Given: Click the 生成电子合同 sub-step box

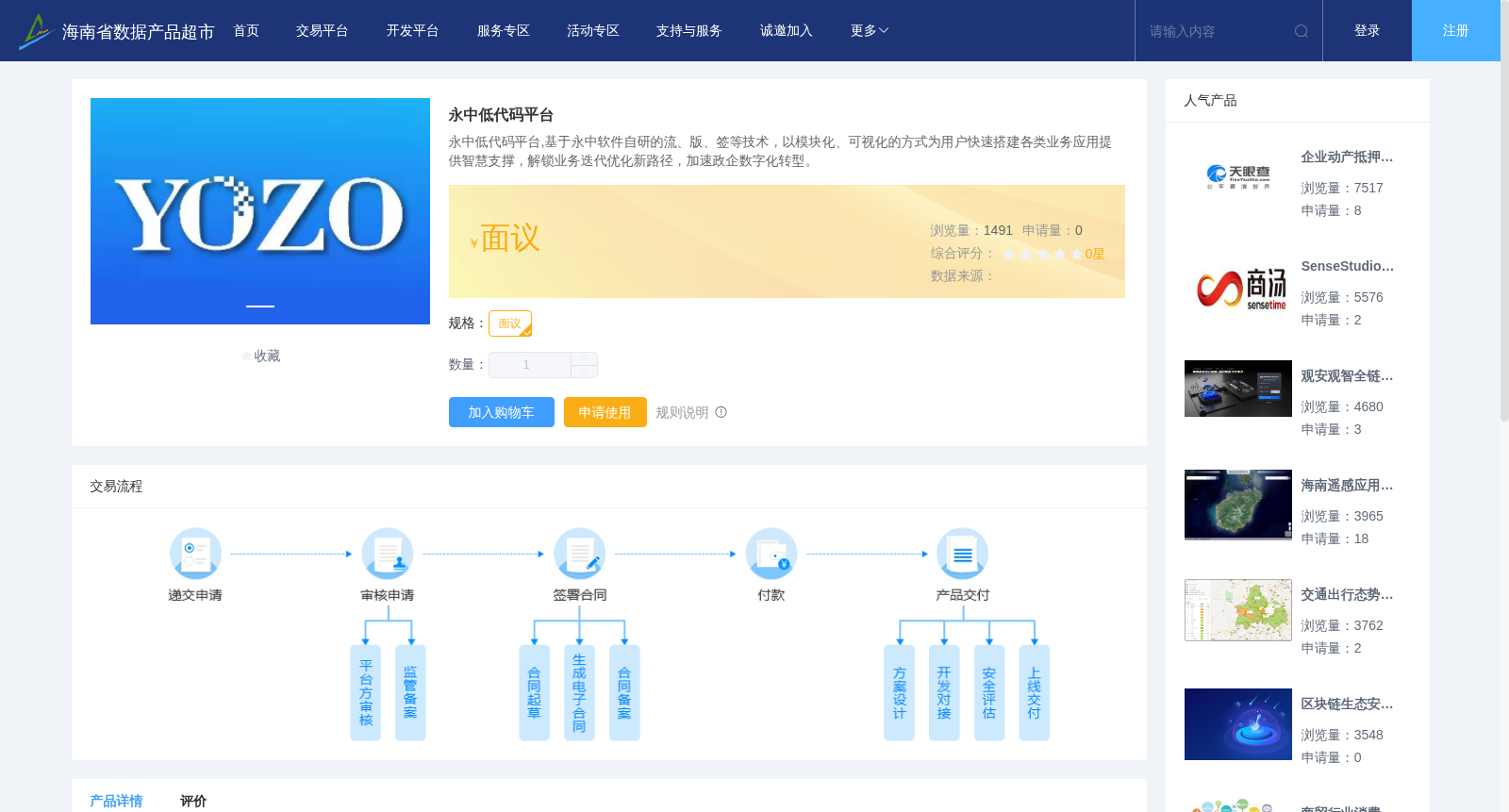Looking at the screenshot, I should [x=579, y=693].
